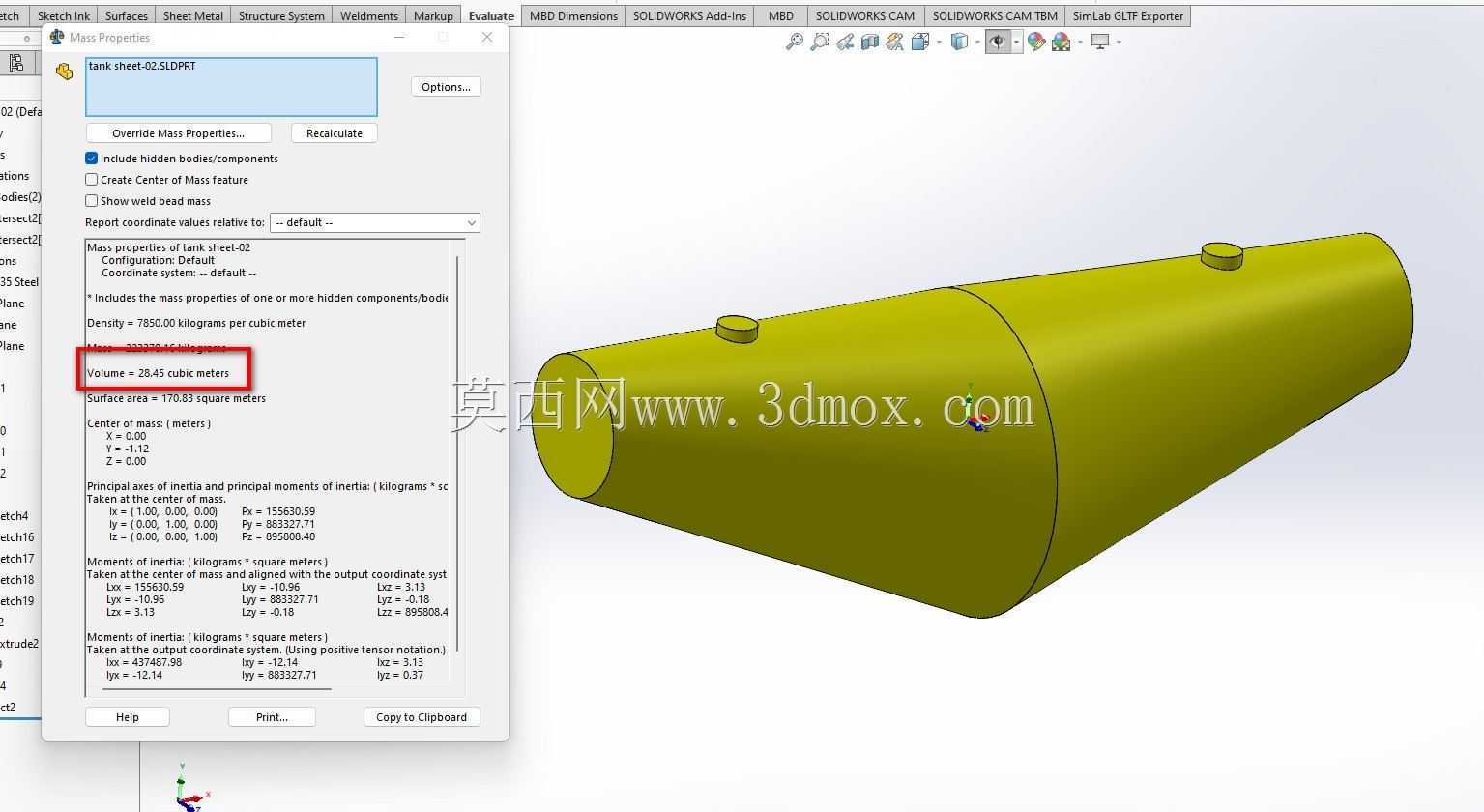Switch to the MBD tab
Screen dimensions: 1484x812
(x=781, y=15)
